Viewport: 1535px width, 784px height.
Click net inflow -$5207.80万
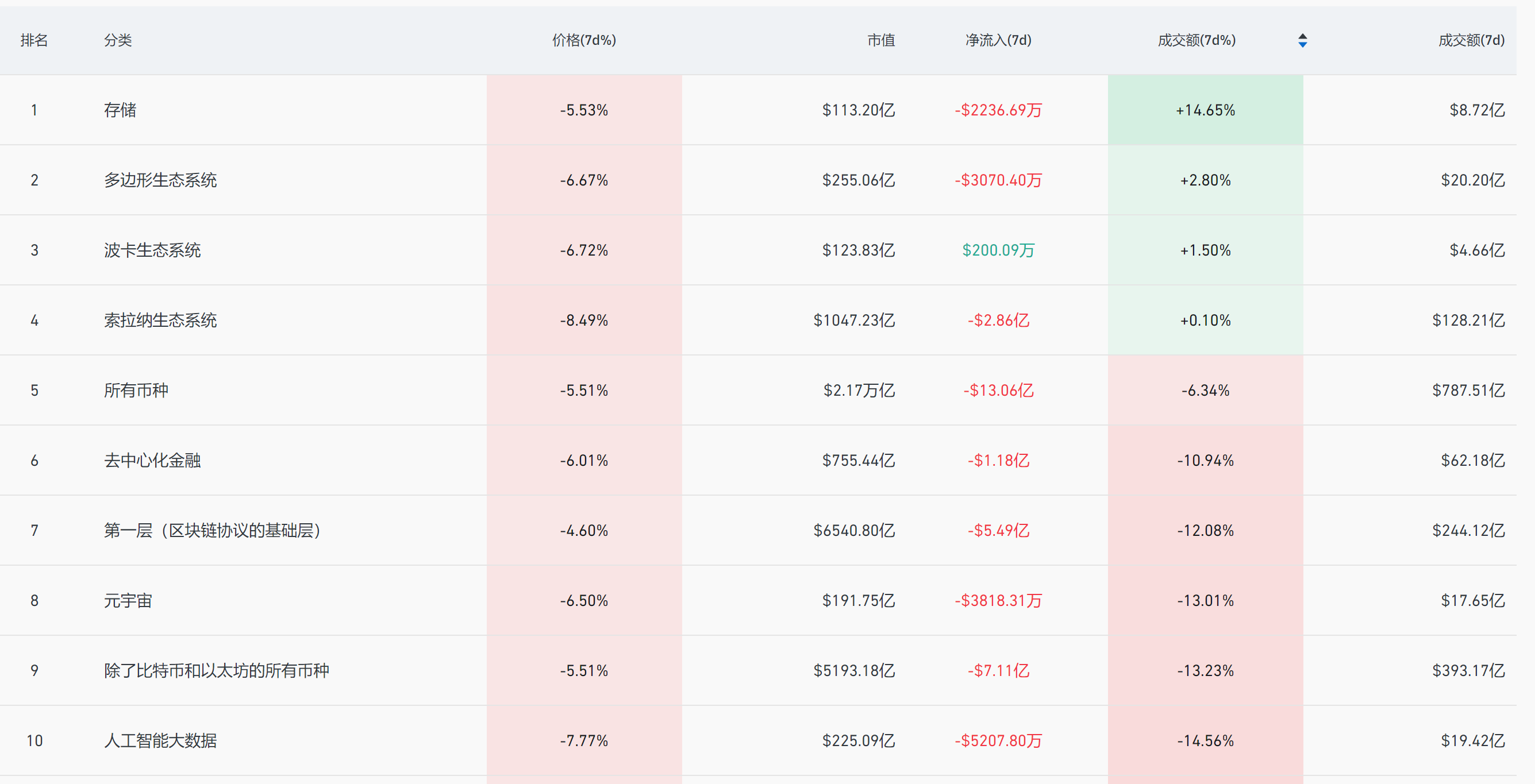click(x=999, y=740)
